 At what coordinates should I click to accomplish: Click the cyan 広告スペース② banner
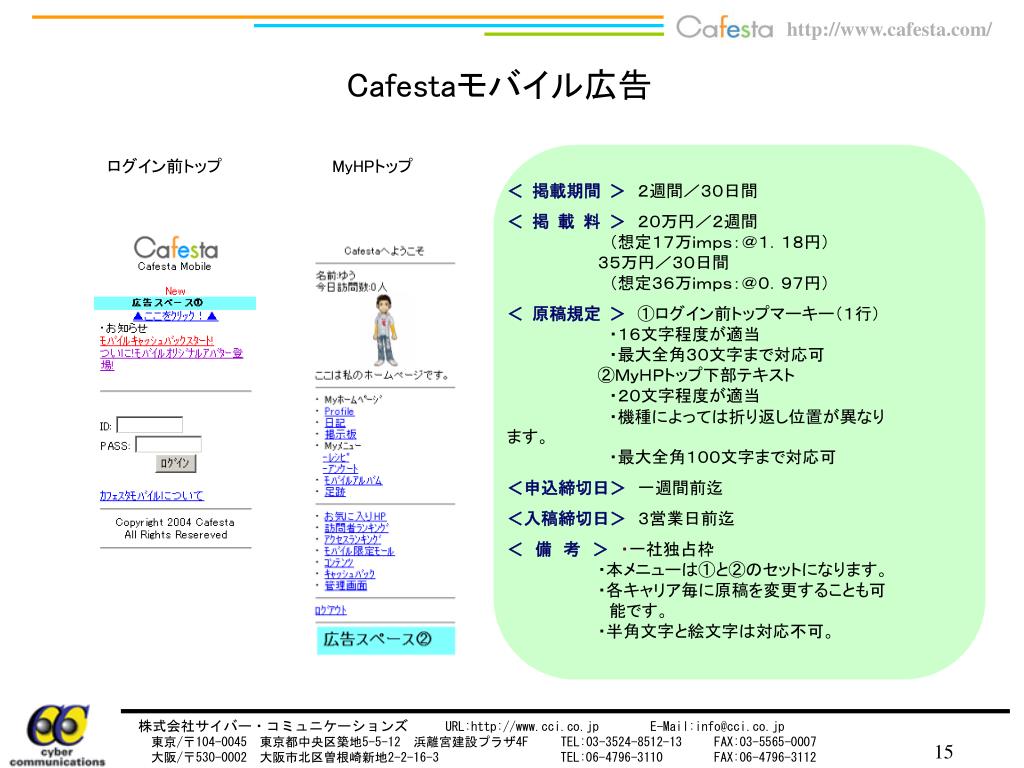tap(385, 639)
